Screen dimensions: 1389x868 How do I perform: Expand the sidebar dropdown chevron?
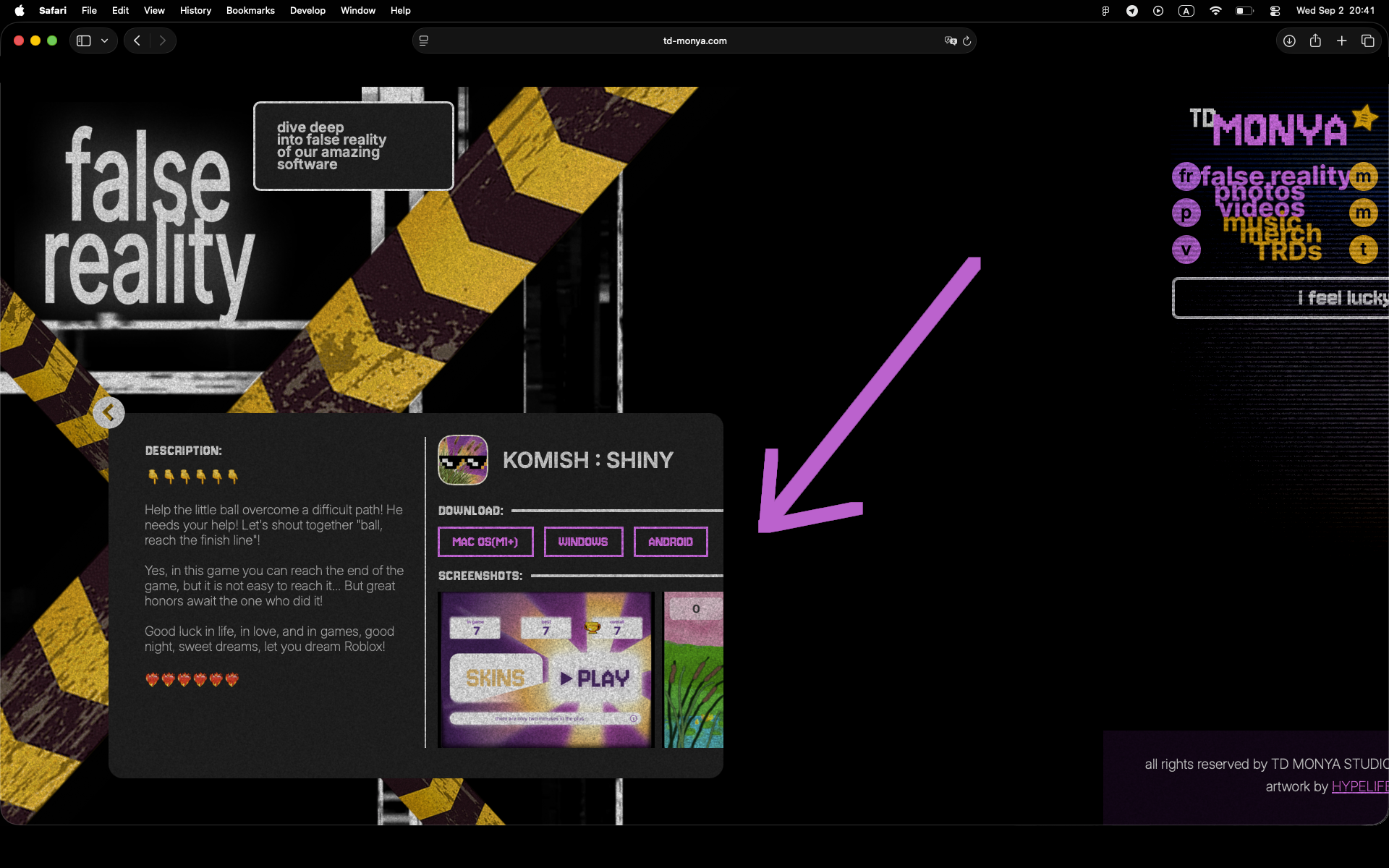point(105,41)
